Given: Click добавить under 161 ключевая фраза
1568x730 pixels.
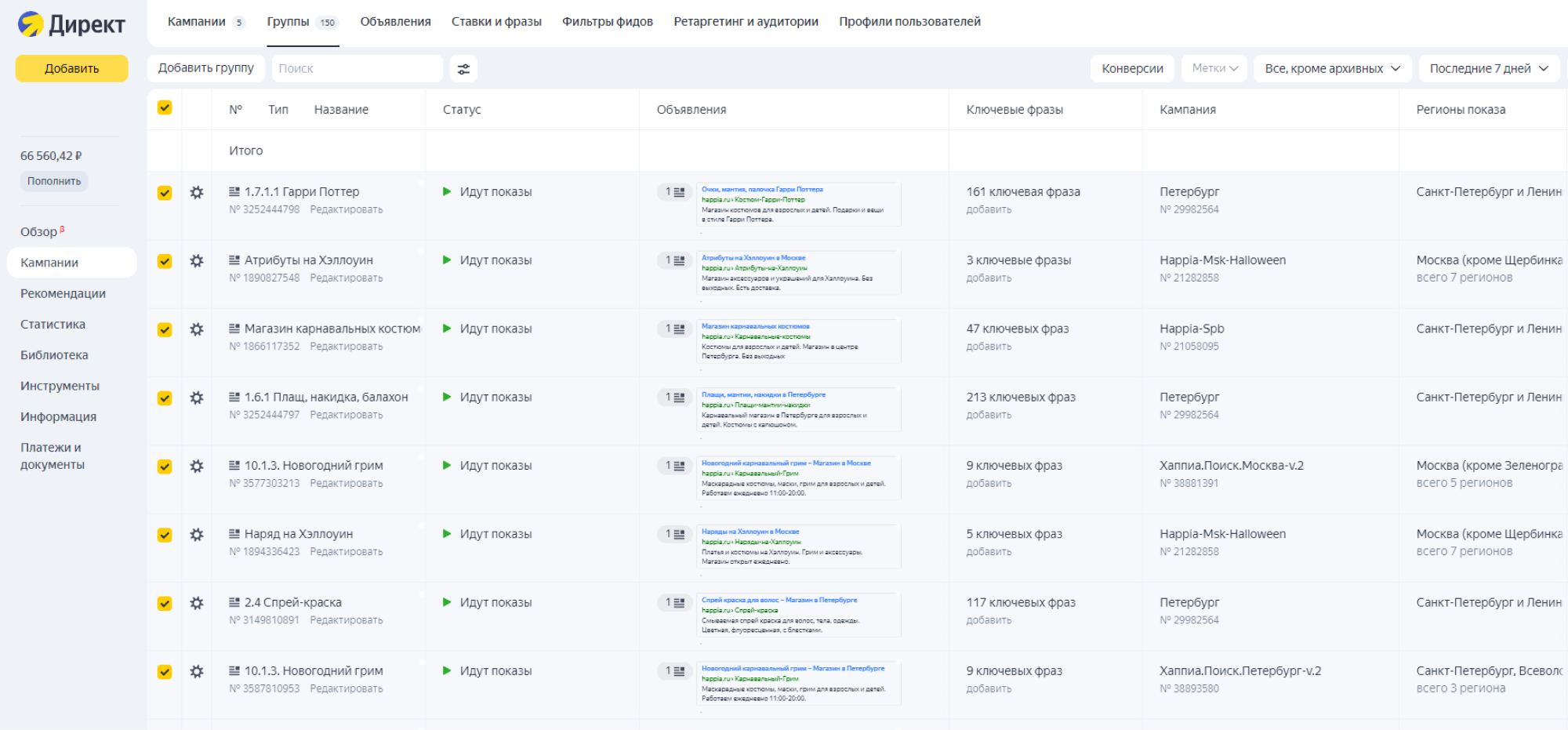Looking at the screenshot, I should click(989, 209).
